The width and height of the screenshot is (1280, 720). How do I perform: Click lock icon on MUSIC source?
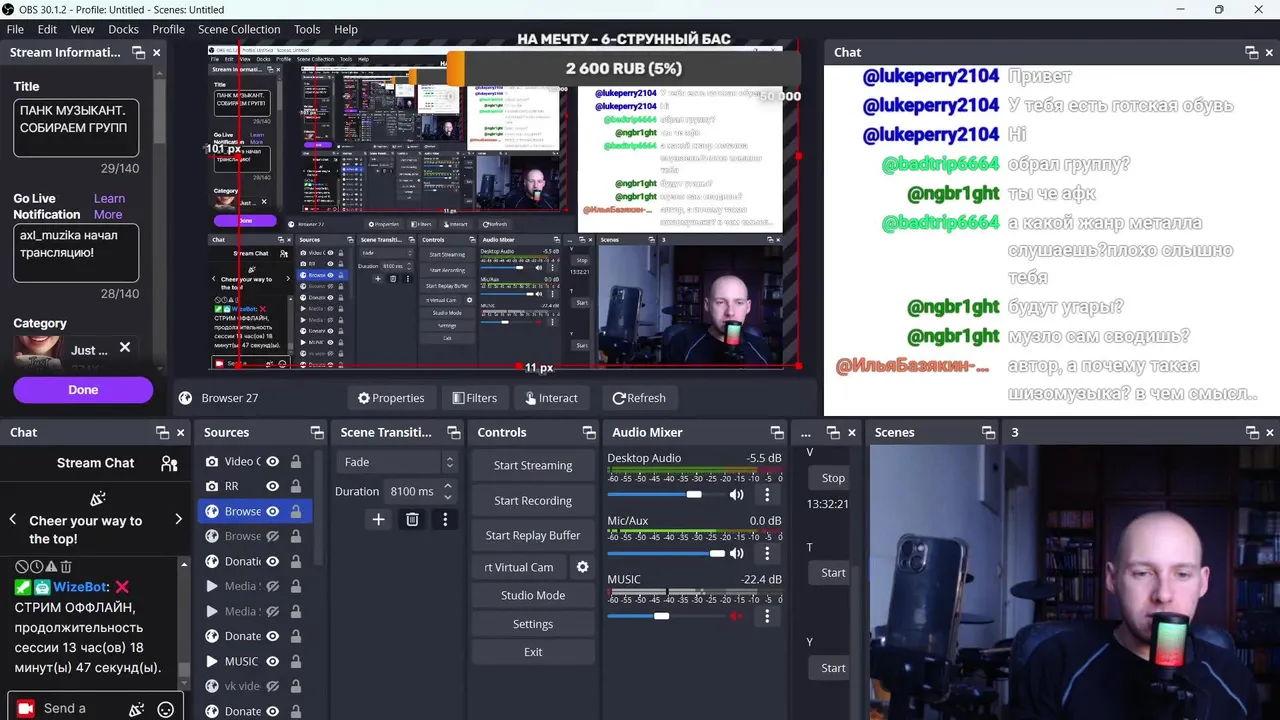(296, 661)
